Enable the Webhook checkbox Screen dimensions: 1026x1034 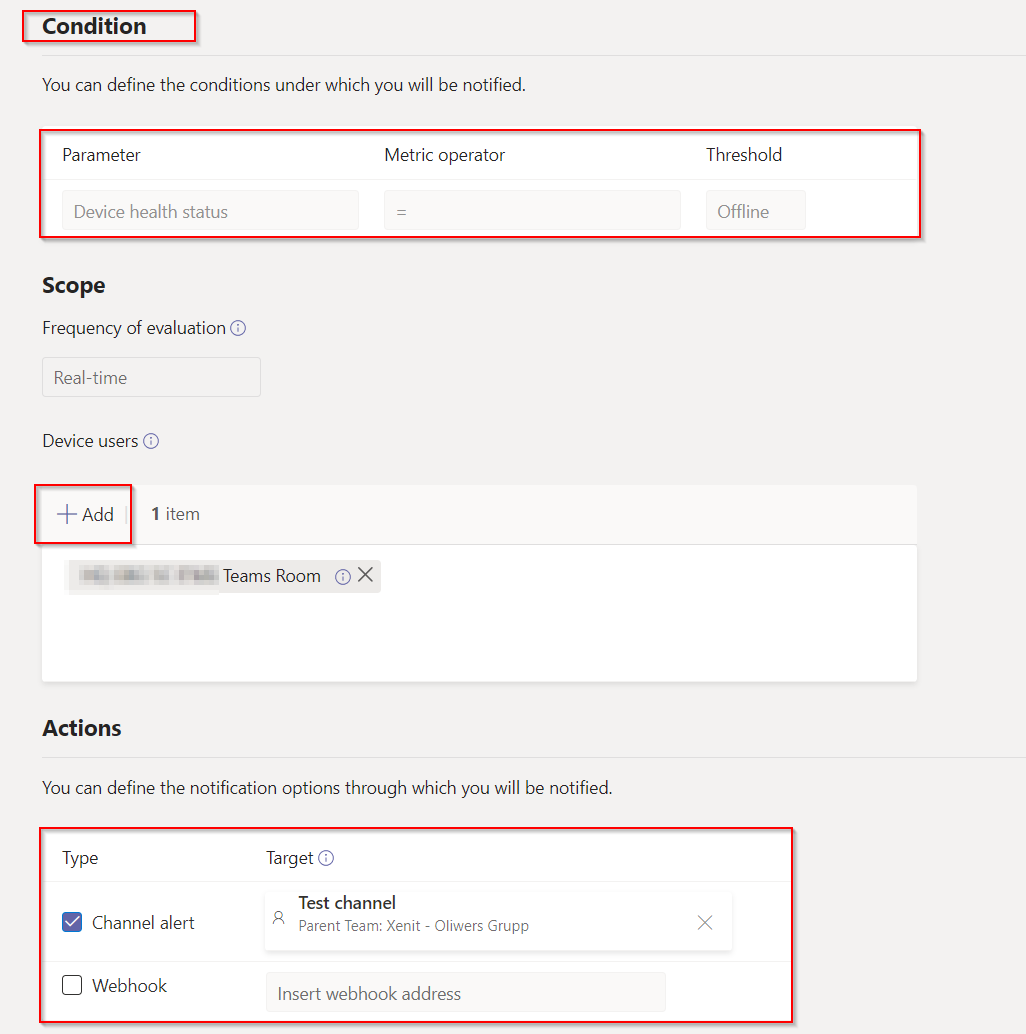coord(72,985)
